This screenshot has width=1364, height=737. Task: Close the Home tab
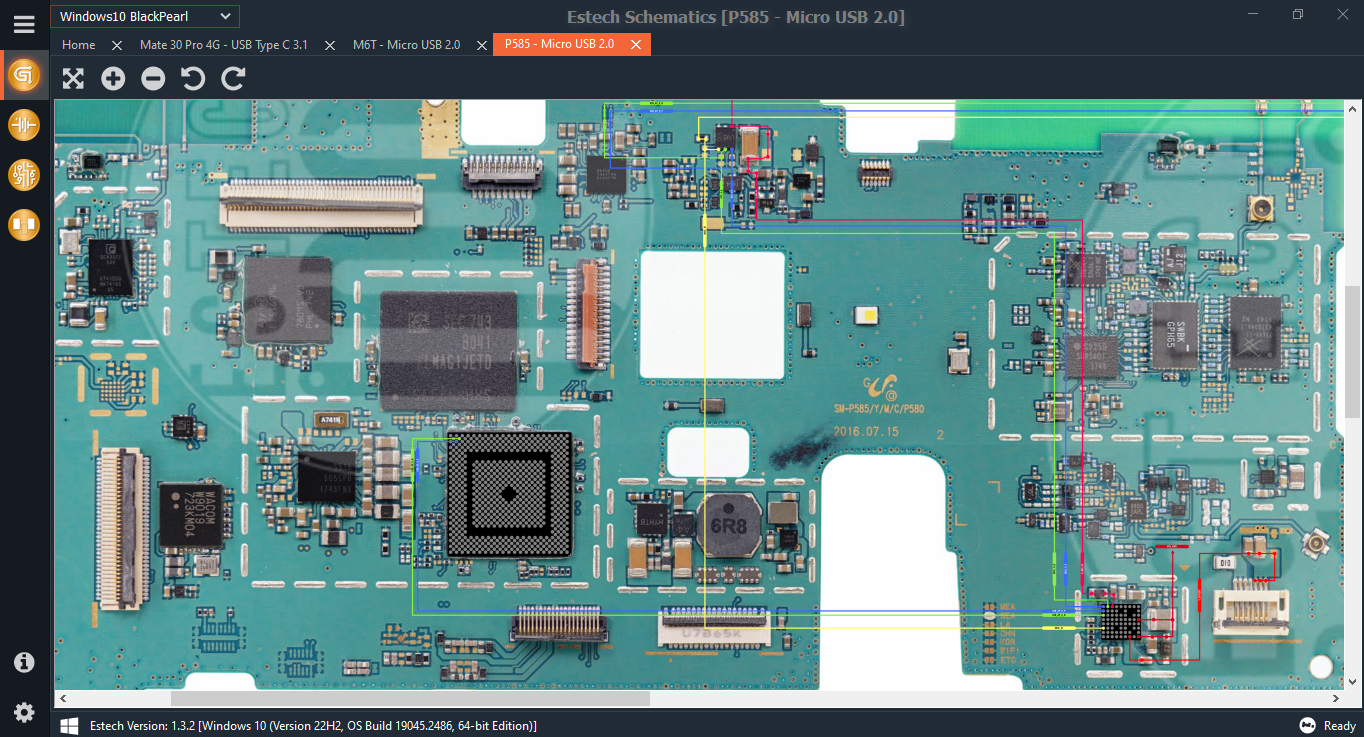click(x=117, y=45)
